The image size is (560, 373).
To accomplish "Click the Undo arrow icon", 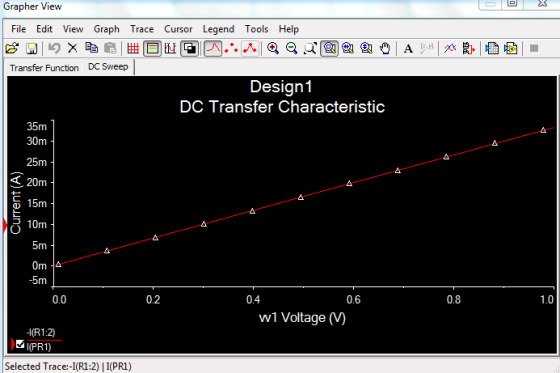I will 54,48.
